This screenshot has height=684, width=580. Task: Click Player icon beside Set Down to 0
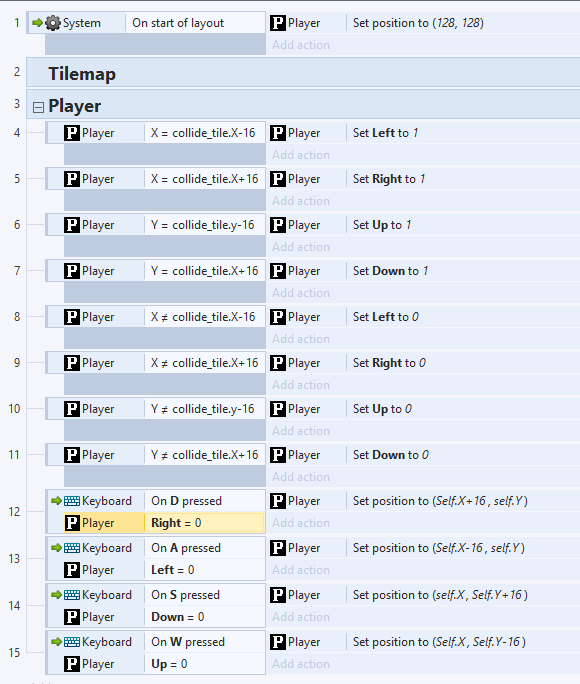point(278,455)
